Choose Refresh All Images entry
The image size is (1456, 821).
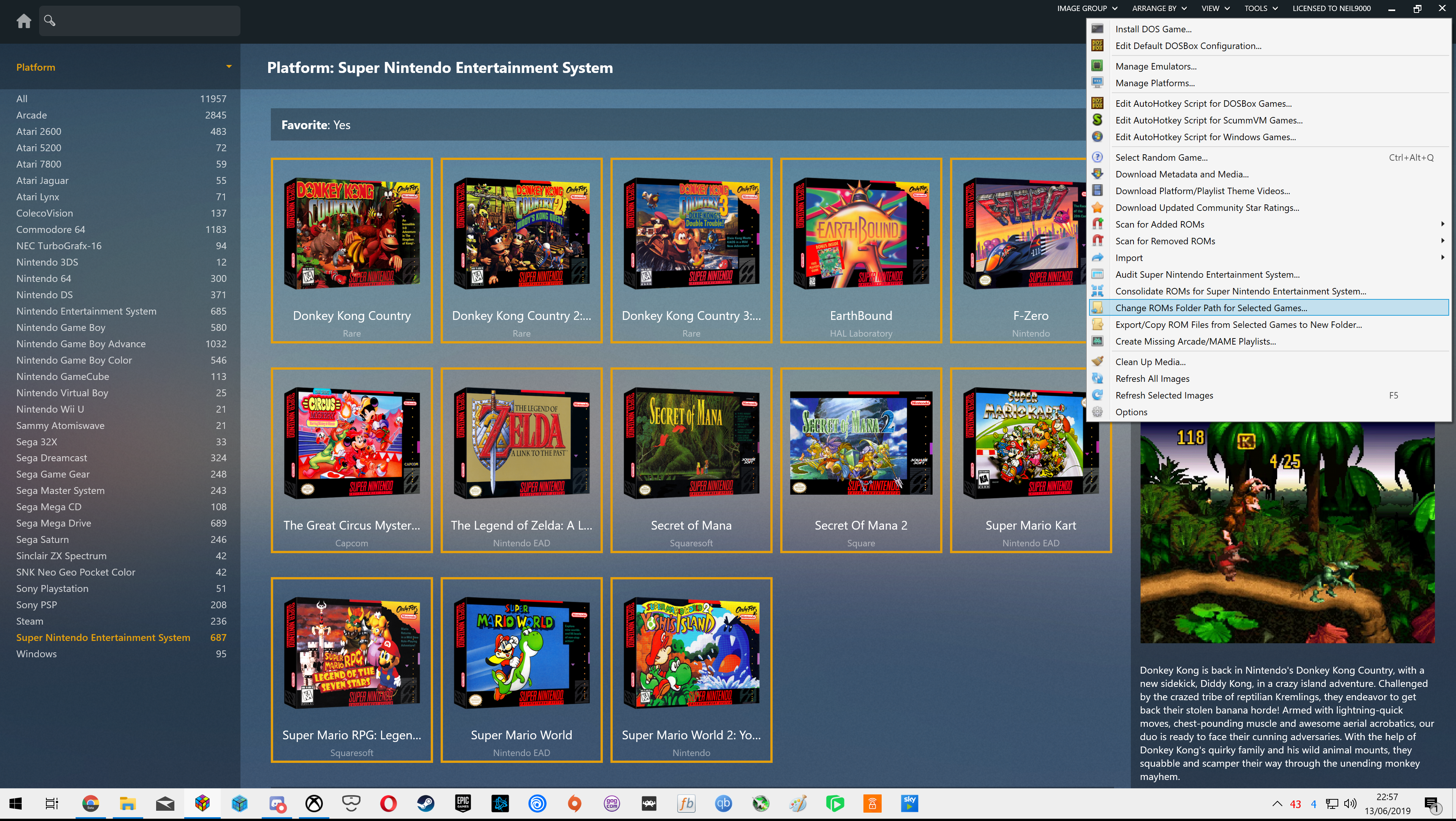[x=1269, y=379]
